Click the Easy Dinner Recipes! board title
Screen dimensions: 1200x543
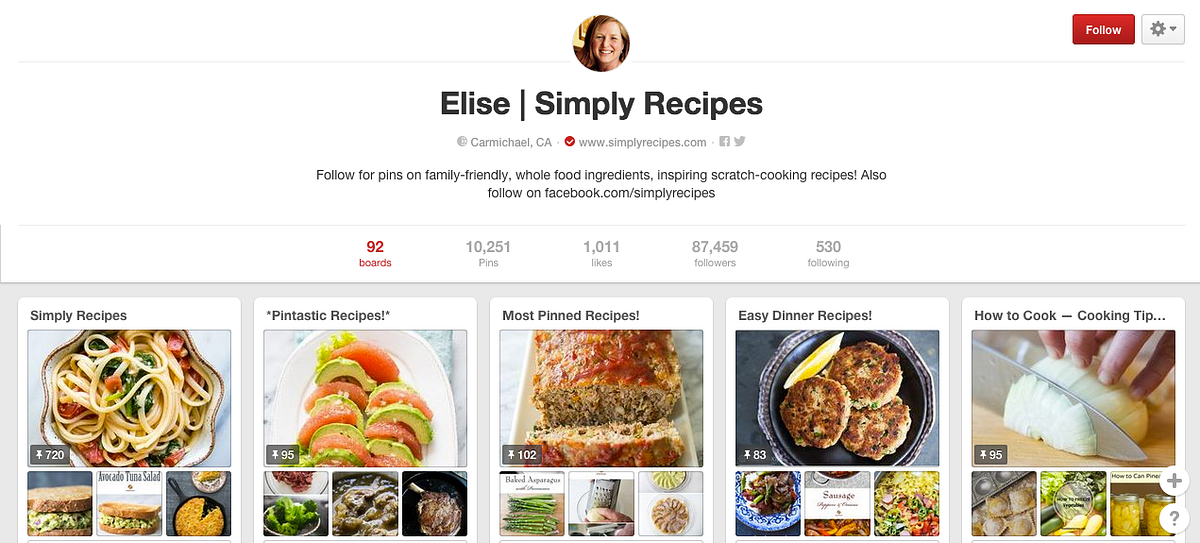805,315
